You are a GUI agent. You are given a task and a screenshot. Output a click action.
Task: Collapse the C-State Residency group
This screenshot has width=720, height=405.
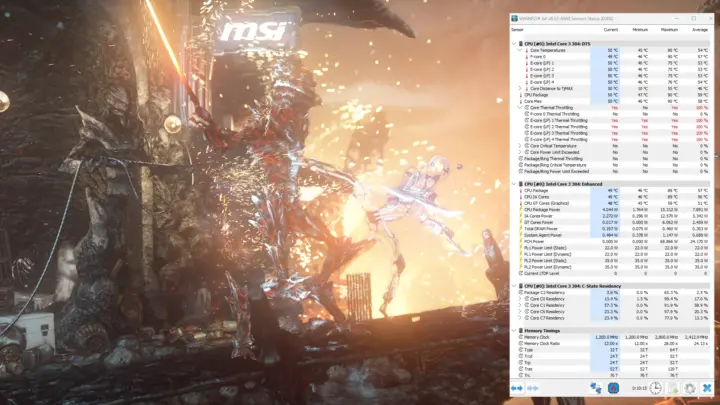tap(514, 286)
